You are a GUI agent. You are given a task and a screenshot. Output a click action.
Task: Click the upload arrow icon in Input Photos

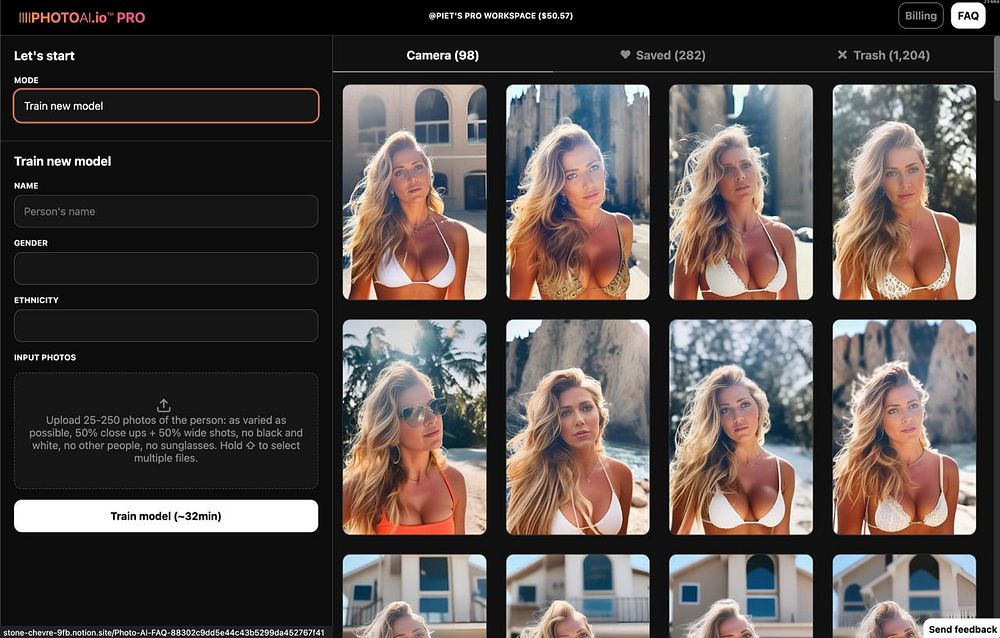point(163,405)
